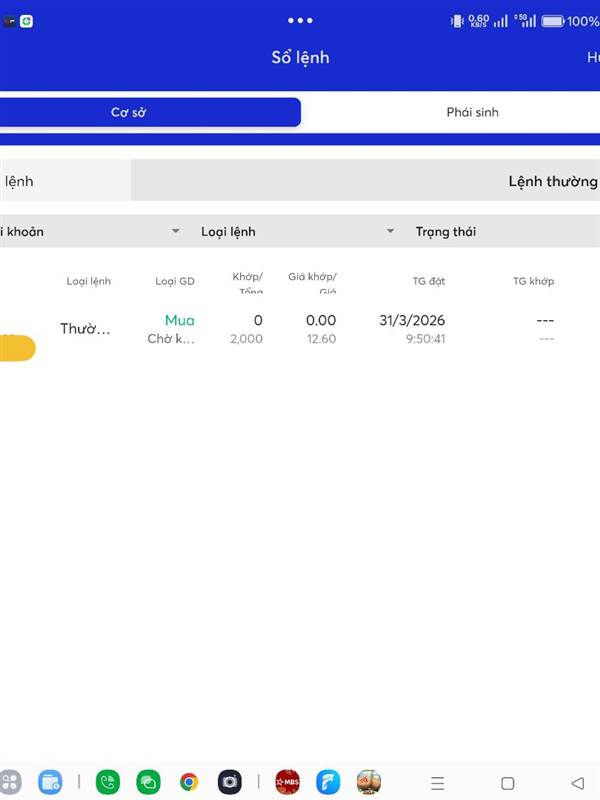Click the TG khớp column header
The width and height of the screenshot is (600, 800).
533,281
